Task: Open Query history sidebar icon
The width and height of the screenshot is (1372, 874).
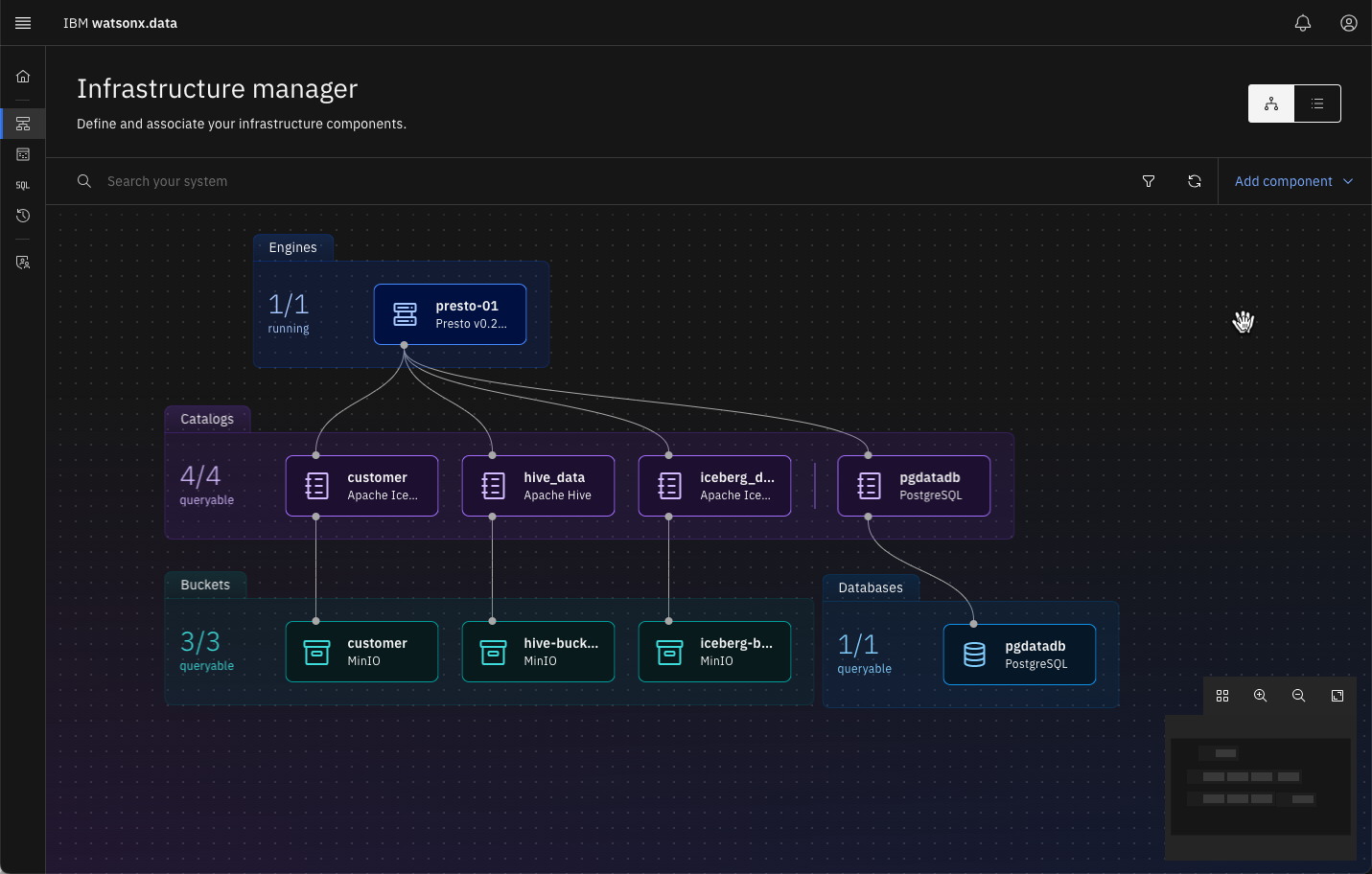Action: (x=23, y=216)
